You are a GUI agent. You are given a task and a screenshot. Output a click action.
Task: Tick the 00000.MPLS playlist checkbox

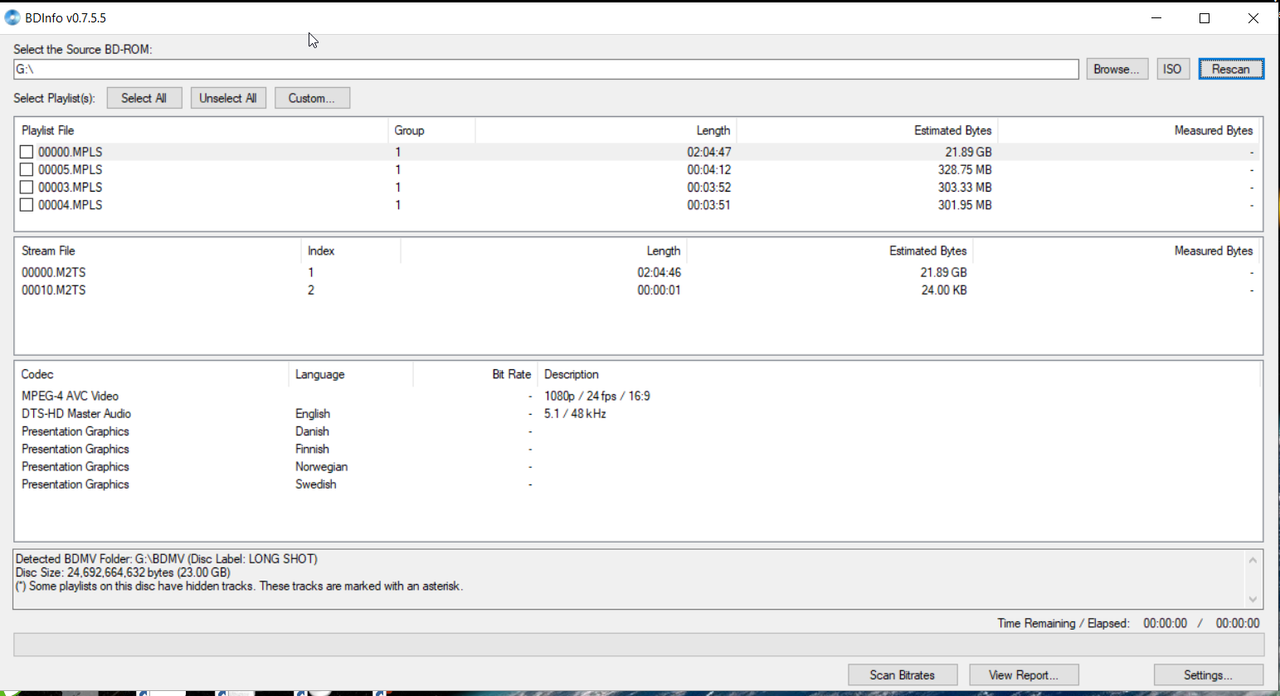[27, 152]
